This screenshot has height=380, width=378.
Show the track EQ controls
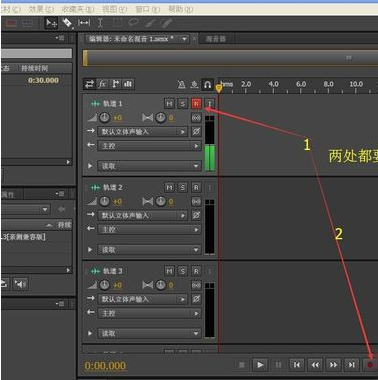point(128,84)
